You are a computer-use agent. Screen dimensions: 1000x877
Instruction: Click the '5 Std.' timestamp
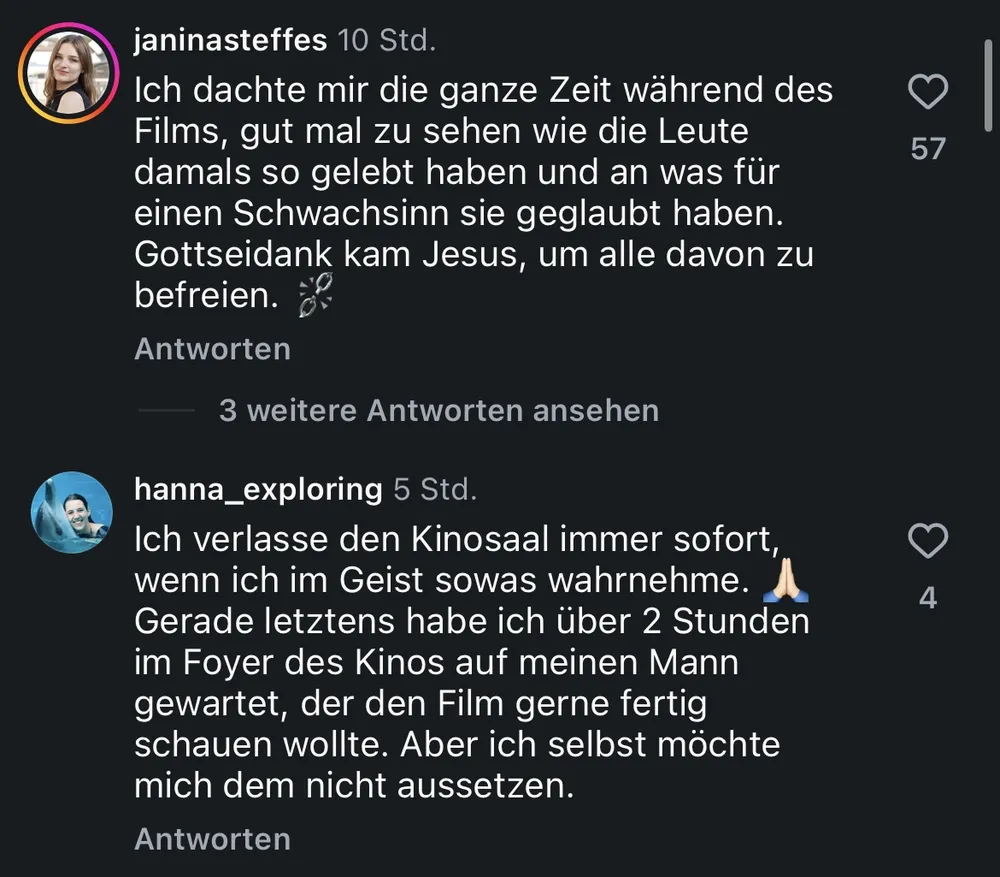435,489
